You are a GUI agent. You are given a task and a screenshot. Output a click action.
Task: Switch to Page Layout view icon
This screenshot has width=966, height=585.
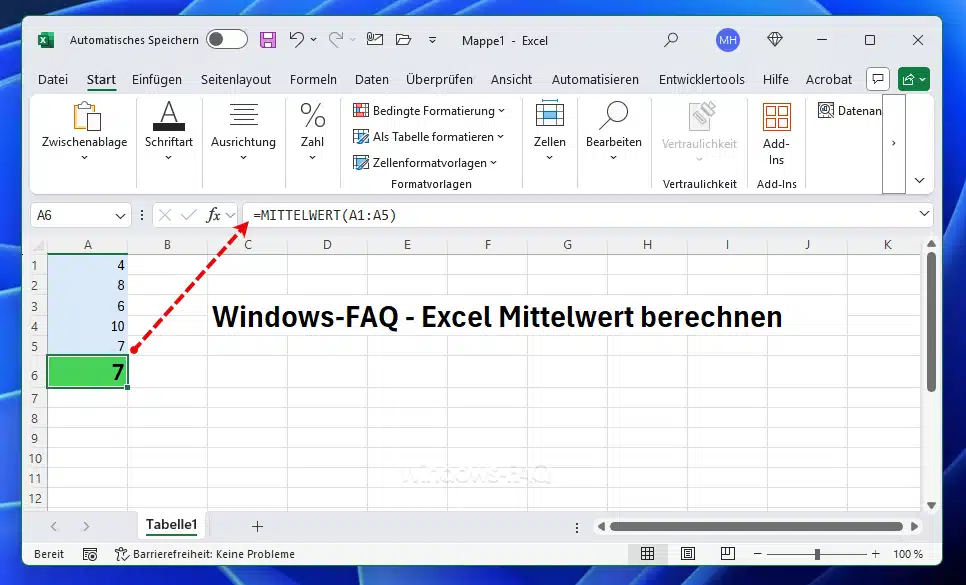(685, 554)
